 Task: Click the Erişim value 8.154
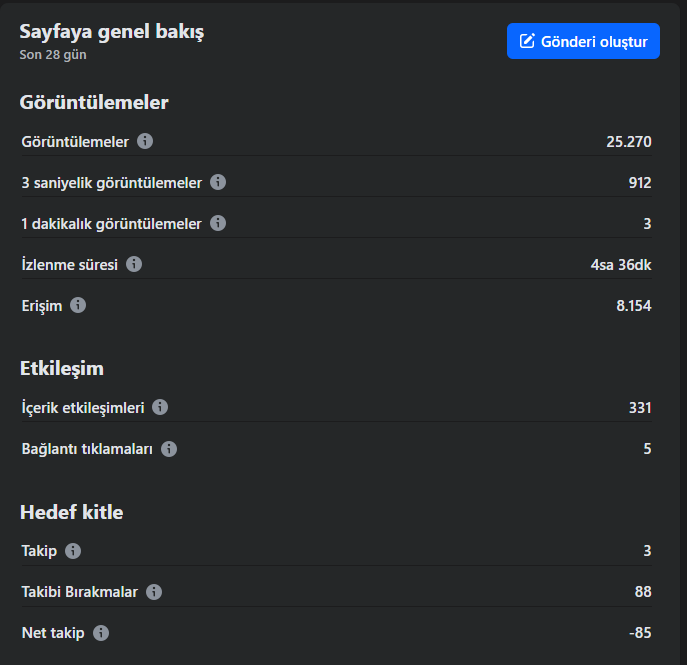point(634,305)
